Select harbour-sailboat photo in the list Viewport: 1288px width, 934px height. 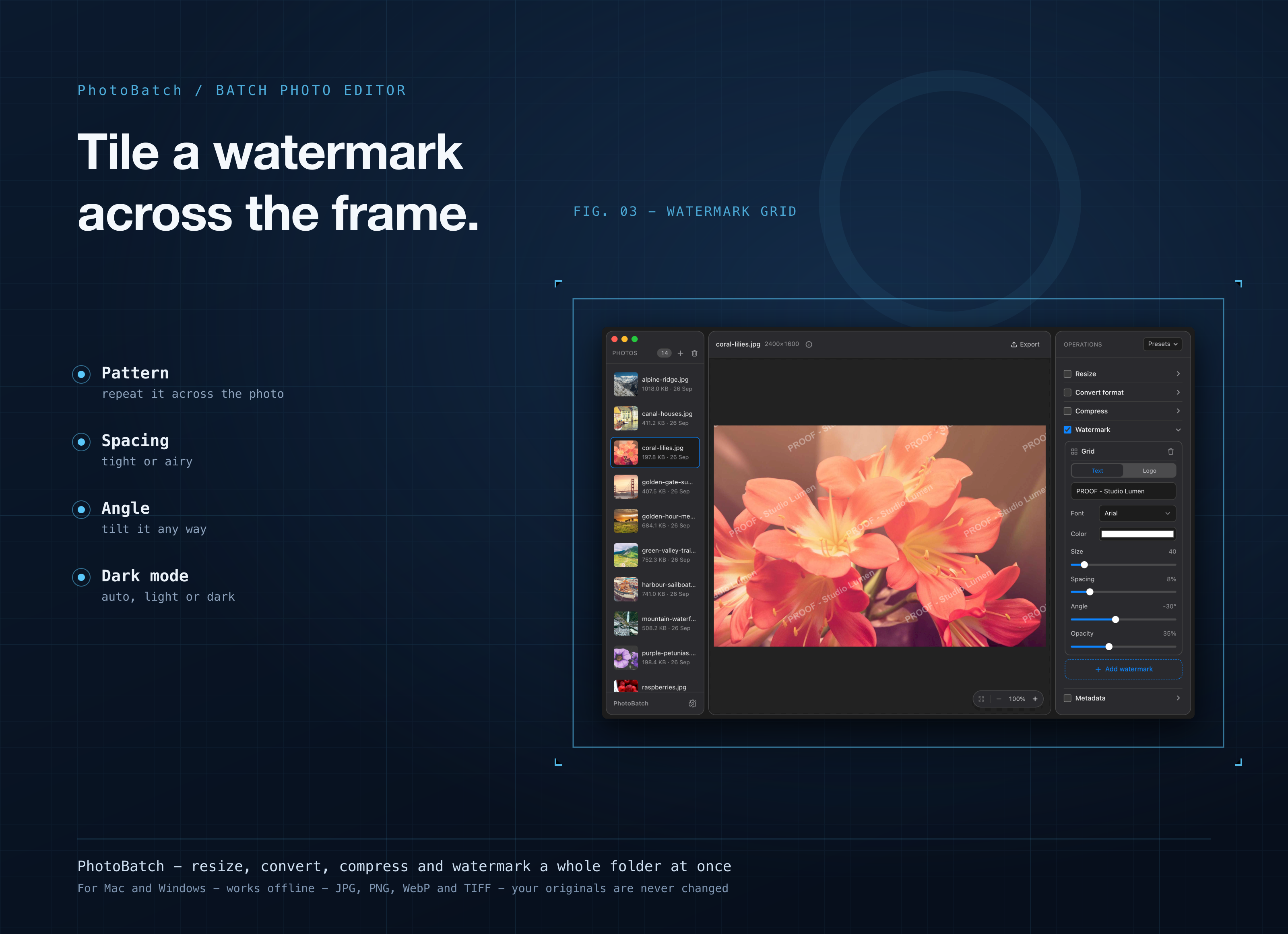tap(655, 589)
